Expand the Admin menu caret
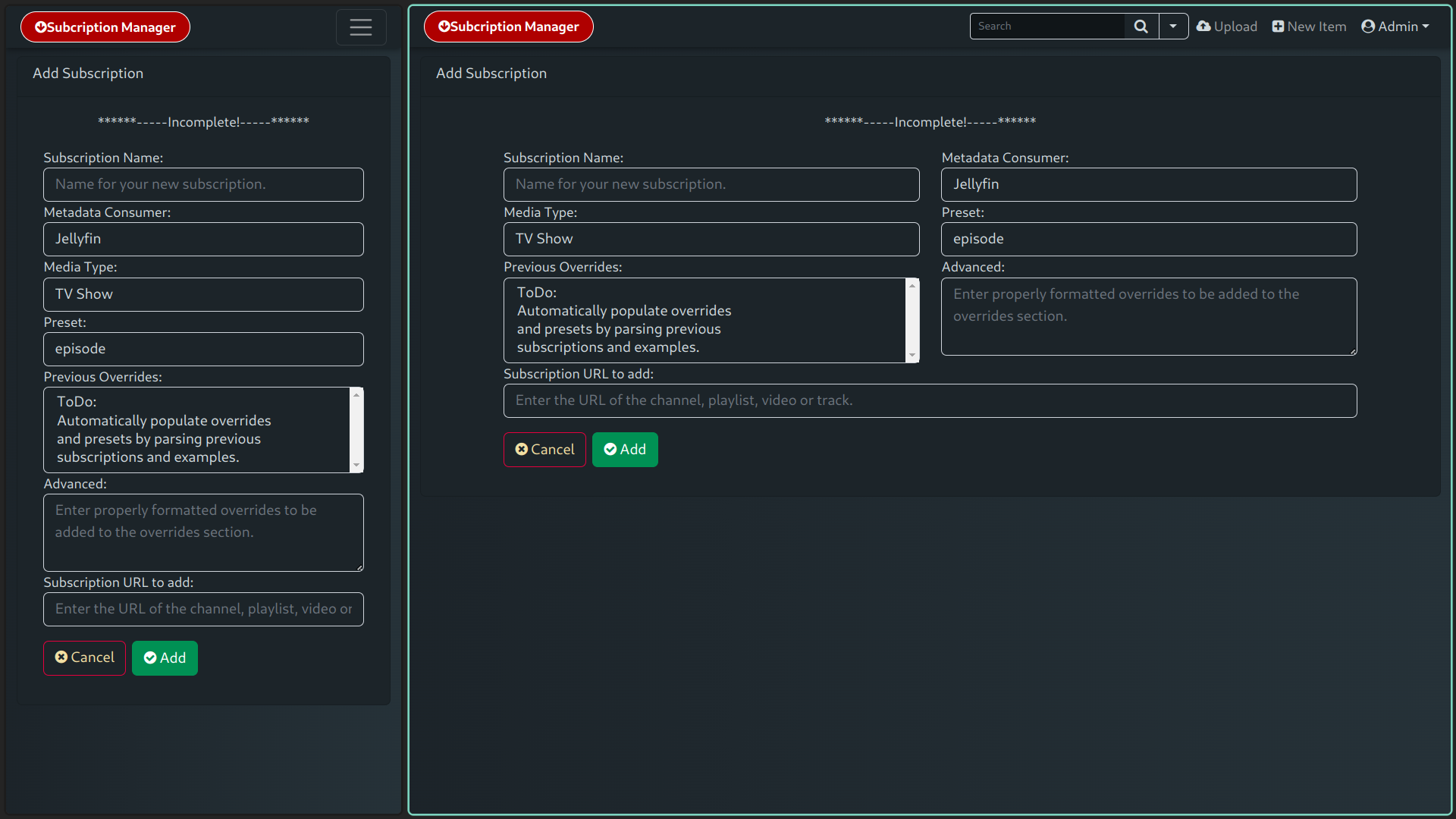 pyautogui.click(x=1426, y=27)
